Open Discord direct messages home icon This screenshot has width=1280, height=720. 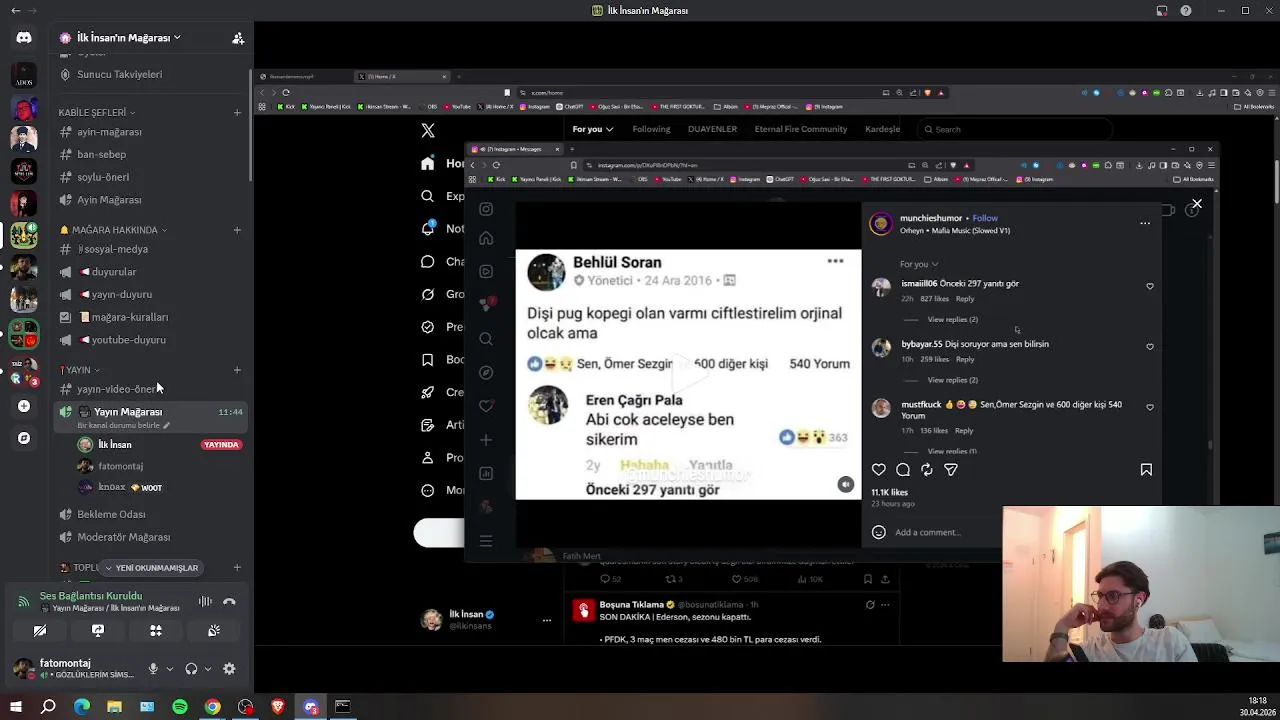(24, 38)
